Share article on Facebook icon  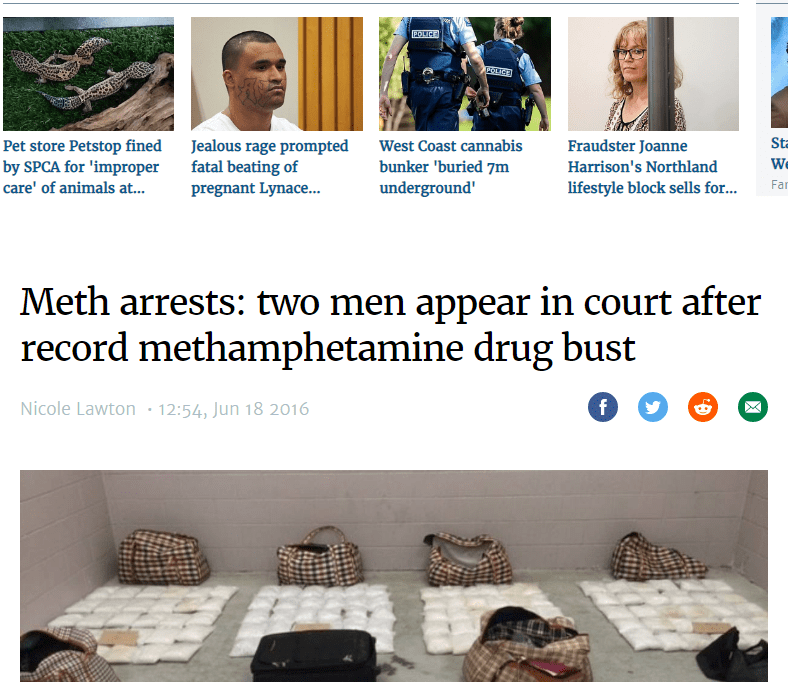pyautogui.click(x=603, y=407)
